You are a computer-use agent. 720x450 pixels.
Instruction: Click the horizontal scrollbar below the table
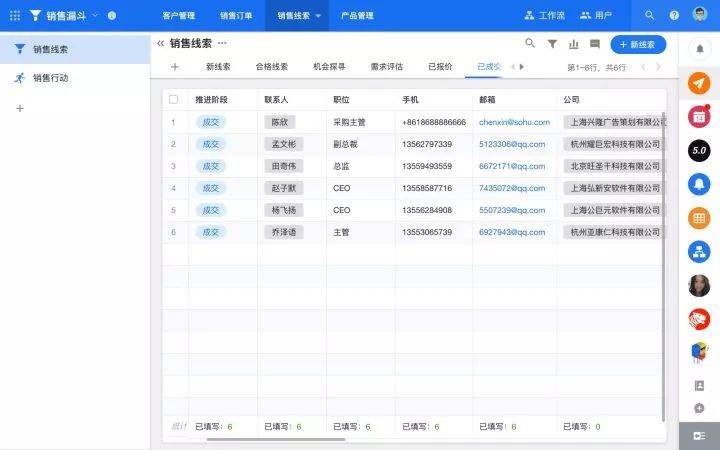[261, 439]
